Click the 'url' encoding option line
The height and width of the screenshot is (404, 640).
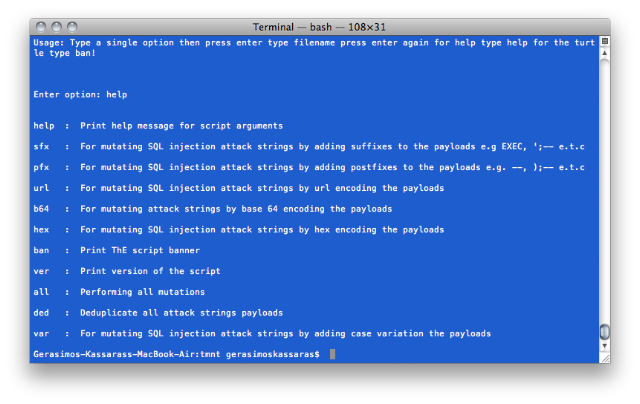click(239, 188)
